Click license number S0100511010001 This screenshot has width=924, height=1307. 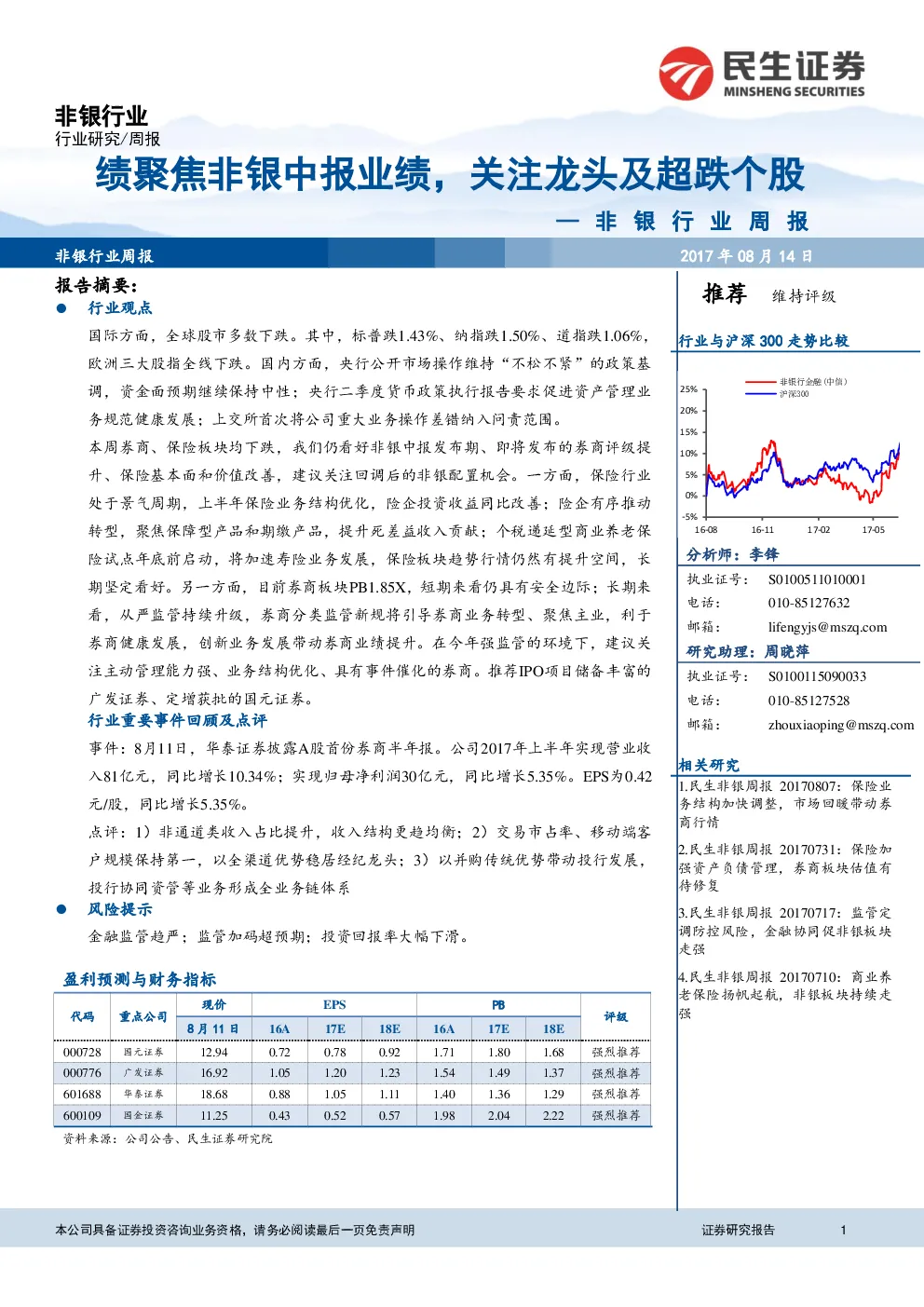pos(817,579)
